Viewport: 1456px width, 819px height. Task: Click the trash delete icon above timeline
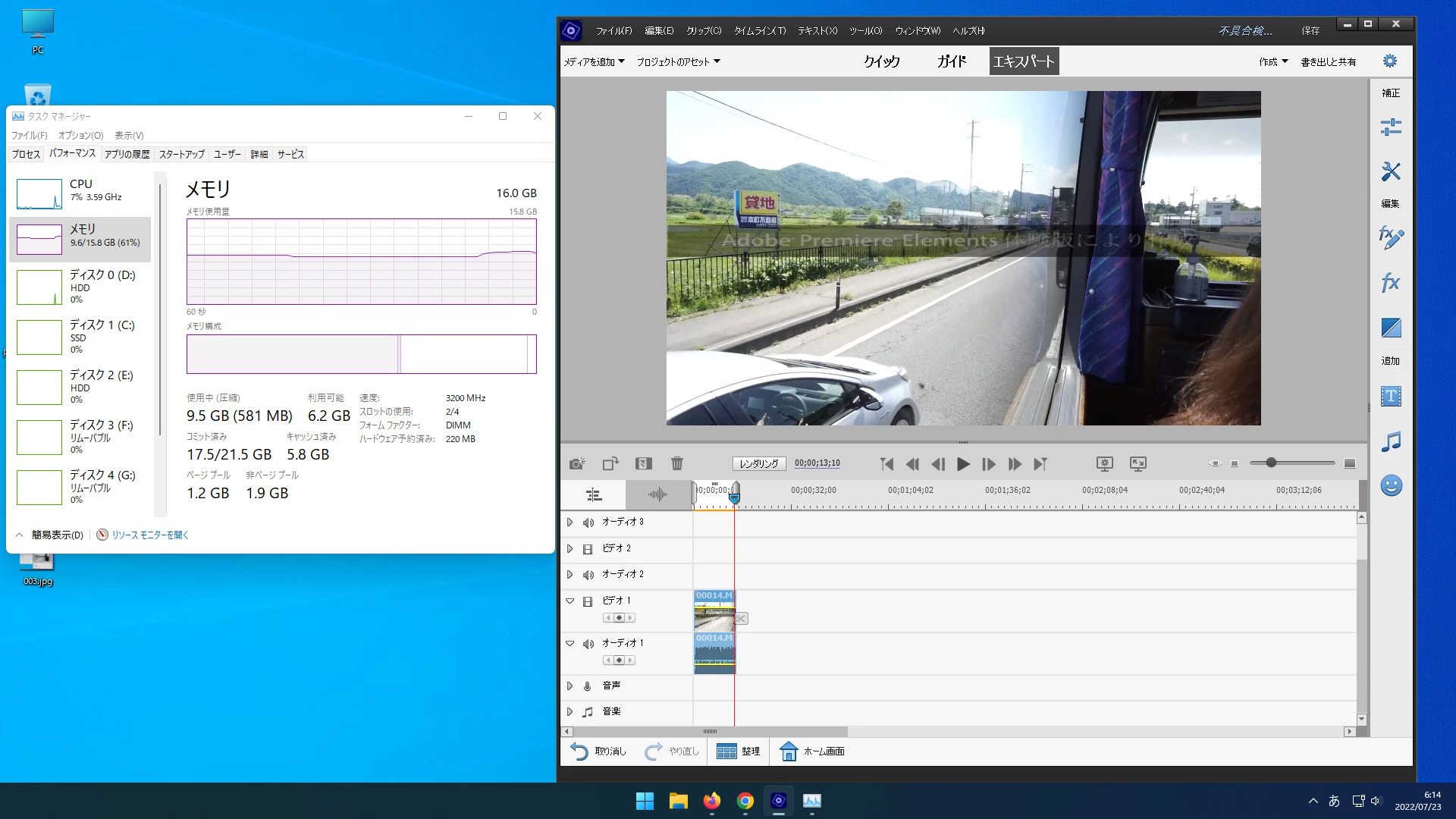coord(677,463)
